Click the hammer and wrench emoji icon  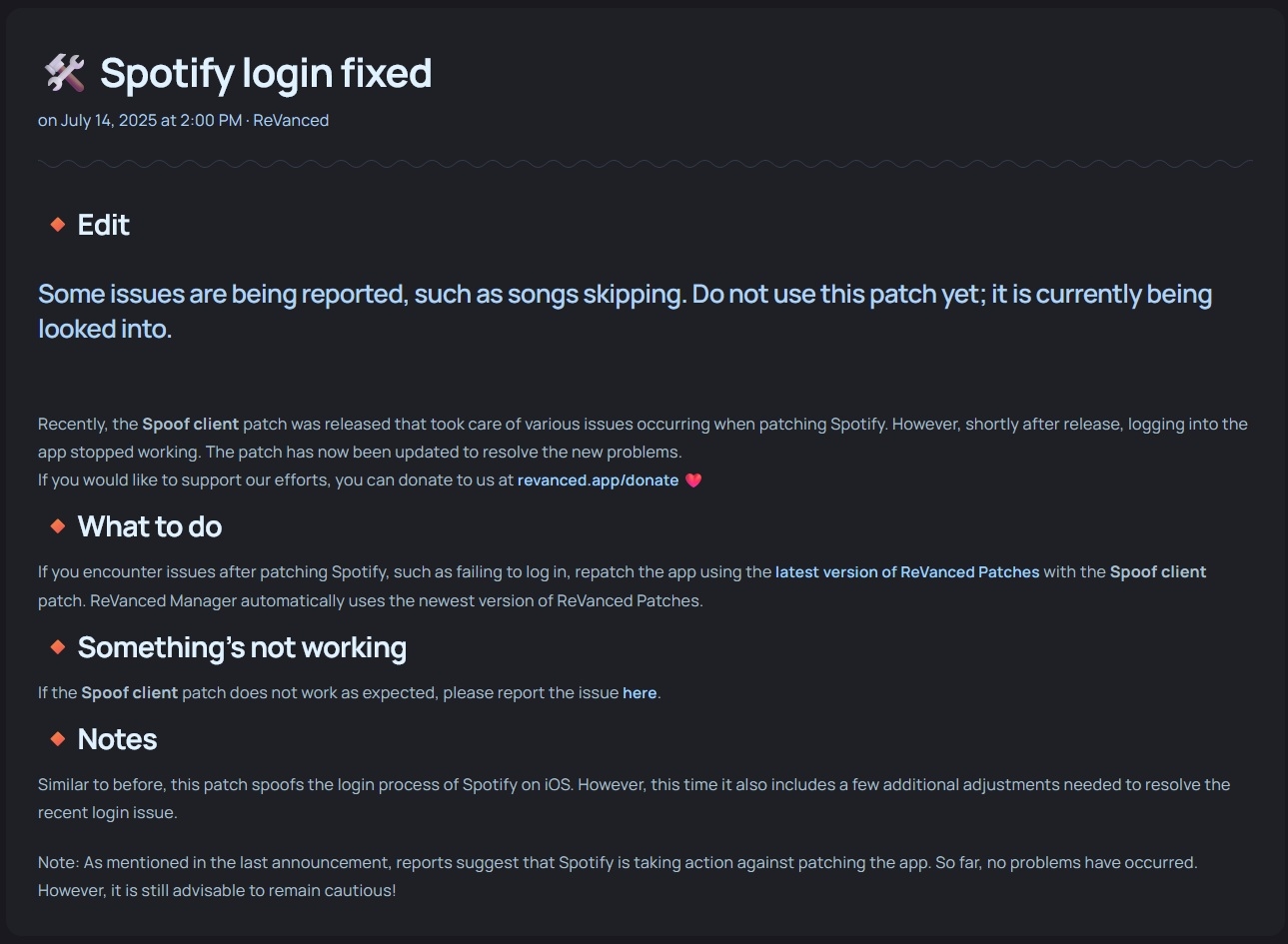65,73
